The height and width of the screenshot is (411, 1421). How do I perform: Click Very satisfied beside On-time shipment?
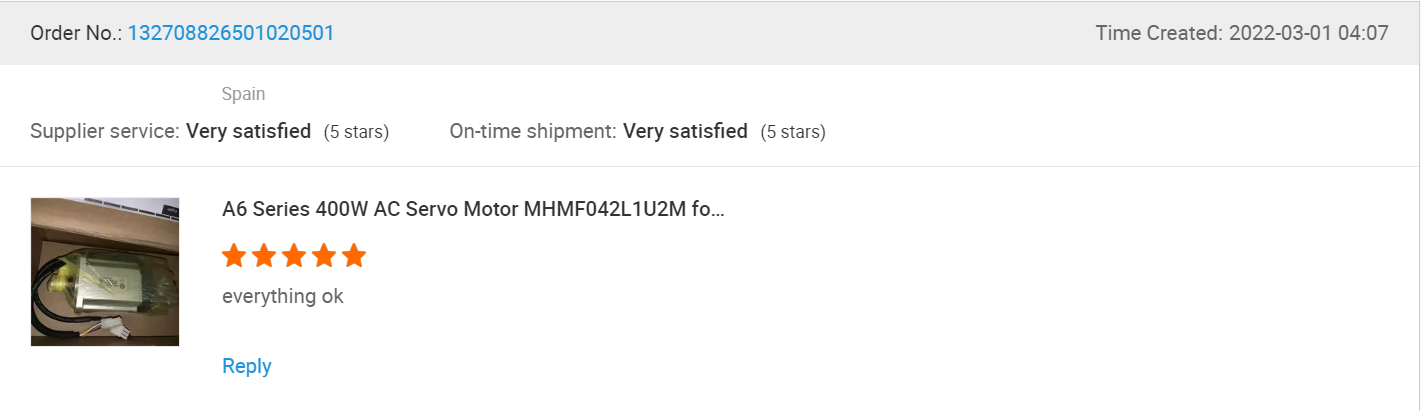(x=685, y=131)
